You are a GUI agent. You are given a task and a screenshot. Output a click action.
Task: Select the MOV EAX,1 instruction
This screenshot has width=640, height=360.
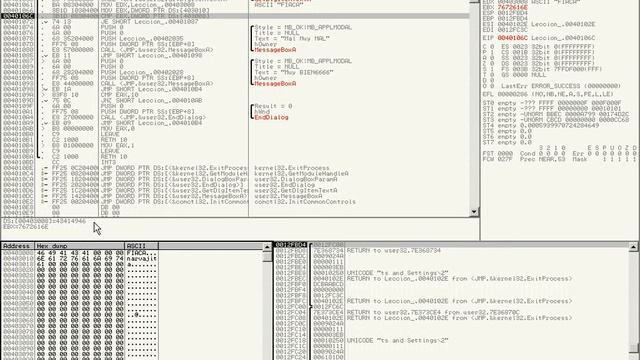coord(117,145)
